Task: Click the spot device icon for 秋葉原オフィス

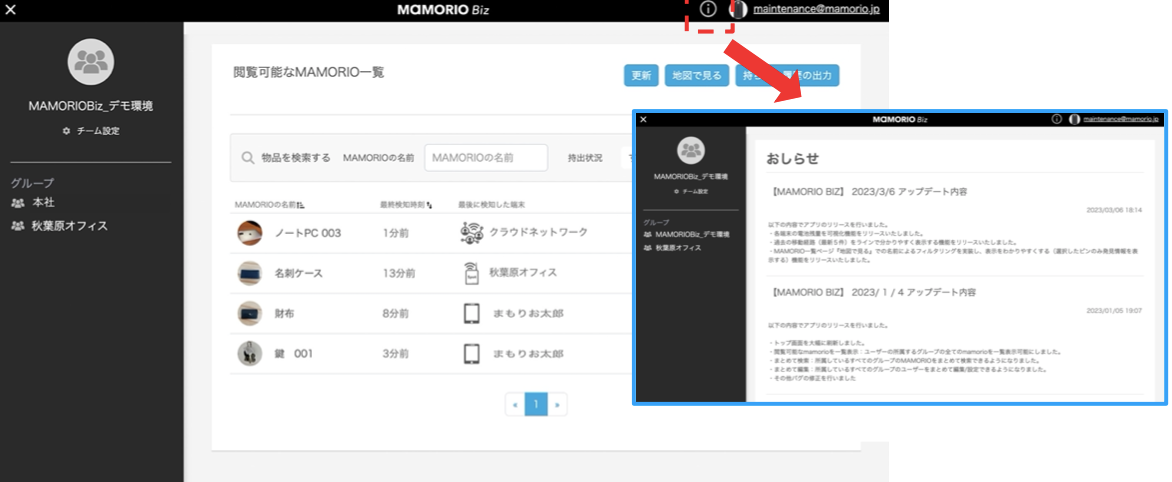Action: pyautogui.click(x=471, y=273)
